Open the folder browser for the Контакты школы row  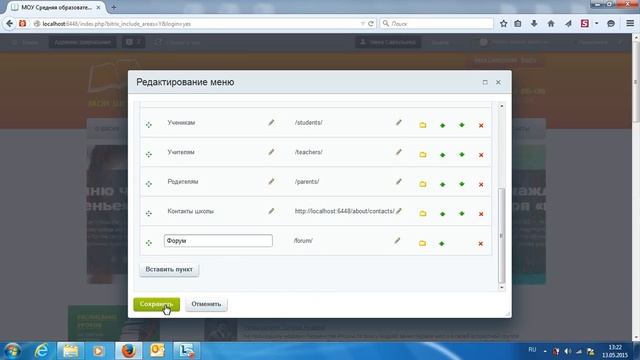click(x=423, y=213)
